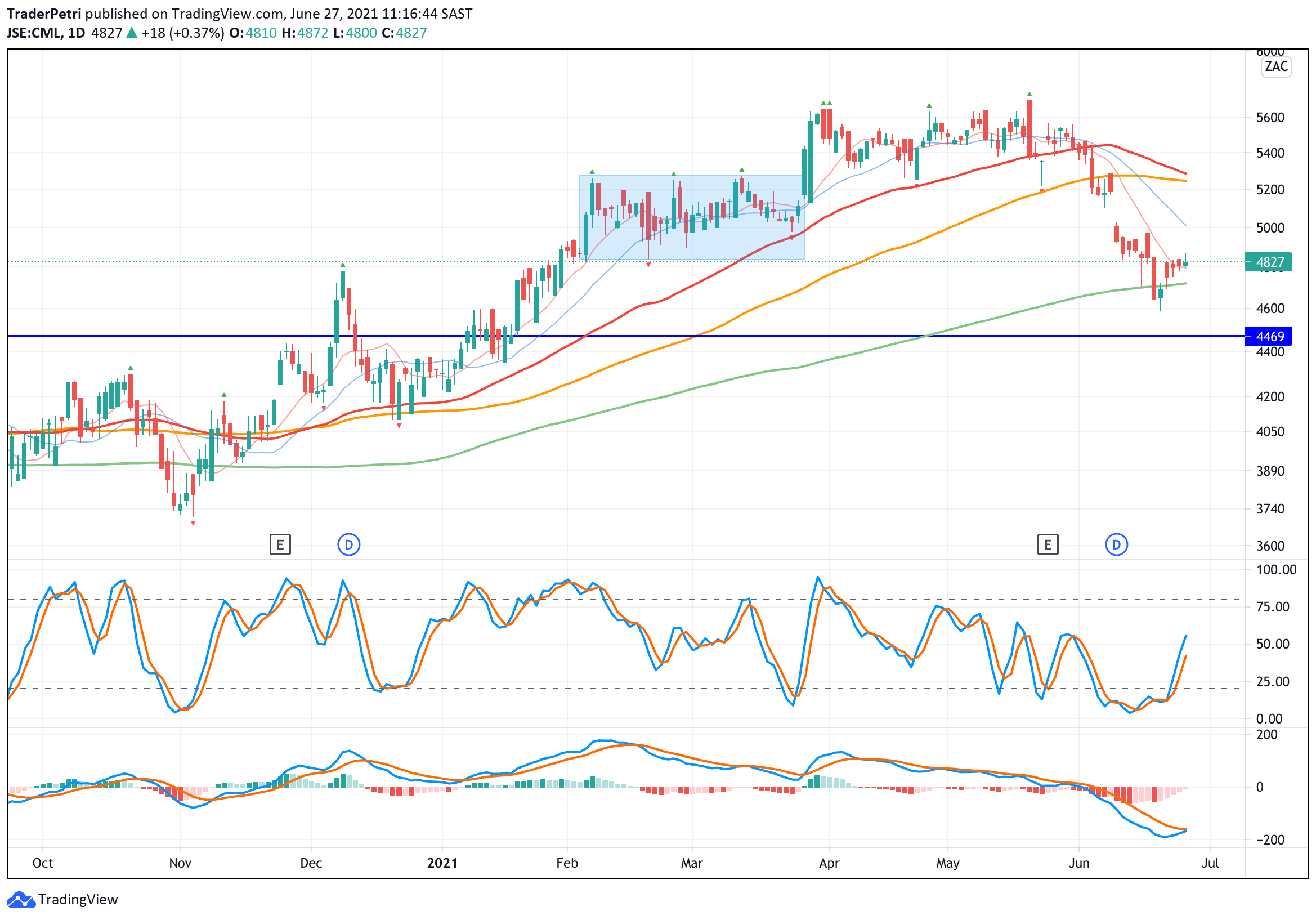Click the Apr label on the time axis
Screen dimensions: 1316x920
[829, 863]
